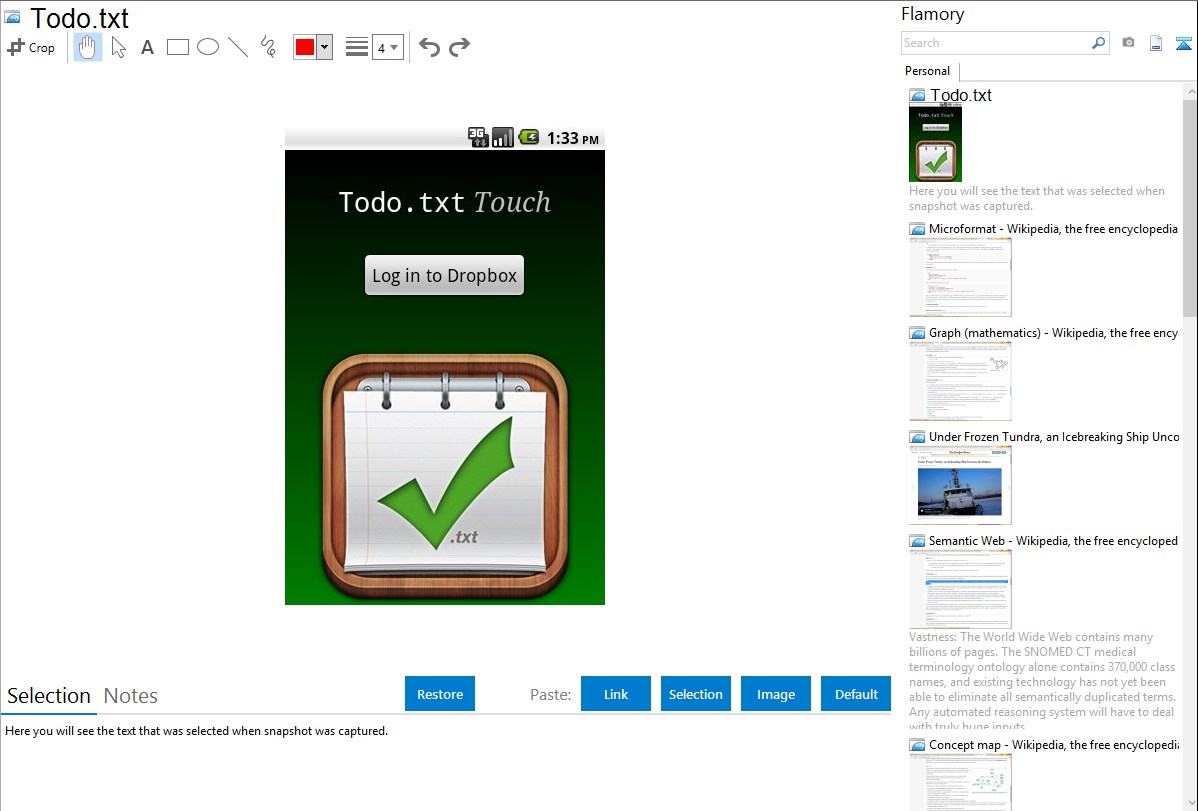Select Todo.txt title in snapshot list
This screenshot has height=811, width=1198.
tap(960, 96)
